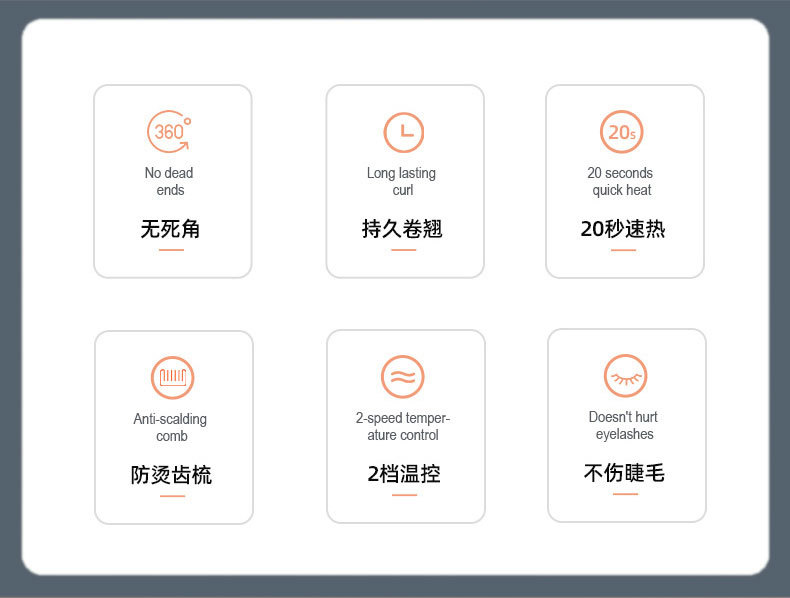Select the wavy temperature control icon
Screen dimensions: 790x598
[403, 377]
